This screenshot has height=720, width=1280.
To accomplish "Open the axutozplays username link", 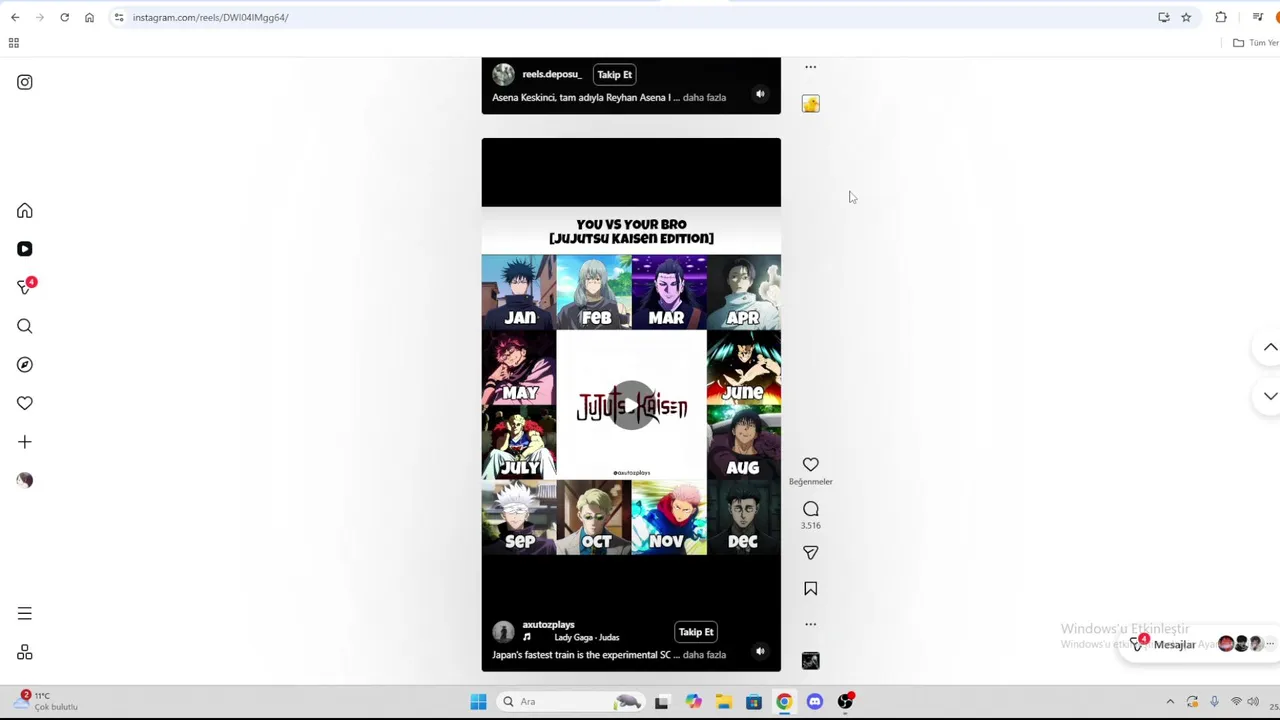I will [x=548, y=625].
